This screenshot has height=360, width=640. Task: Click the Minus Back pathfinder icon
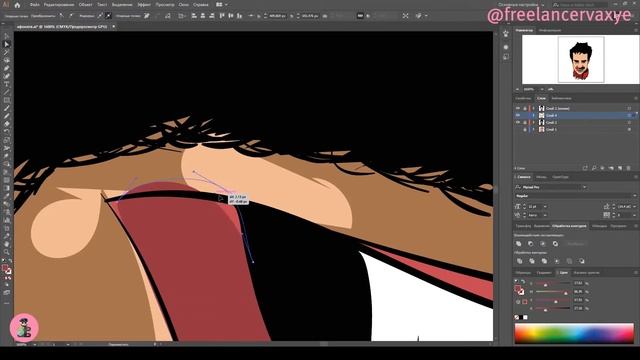pyautogui.click(x=582, y=261)
